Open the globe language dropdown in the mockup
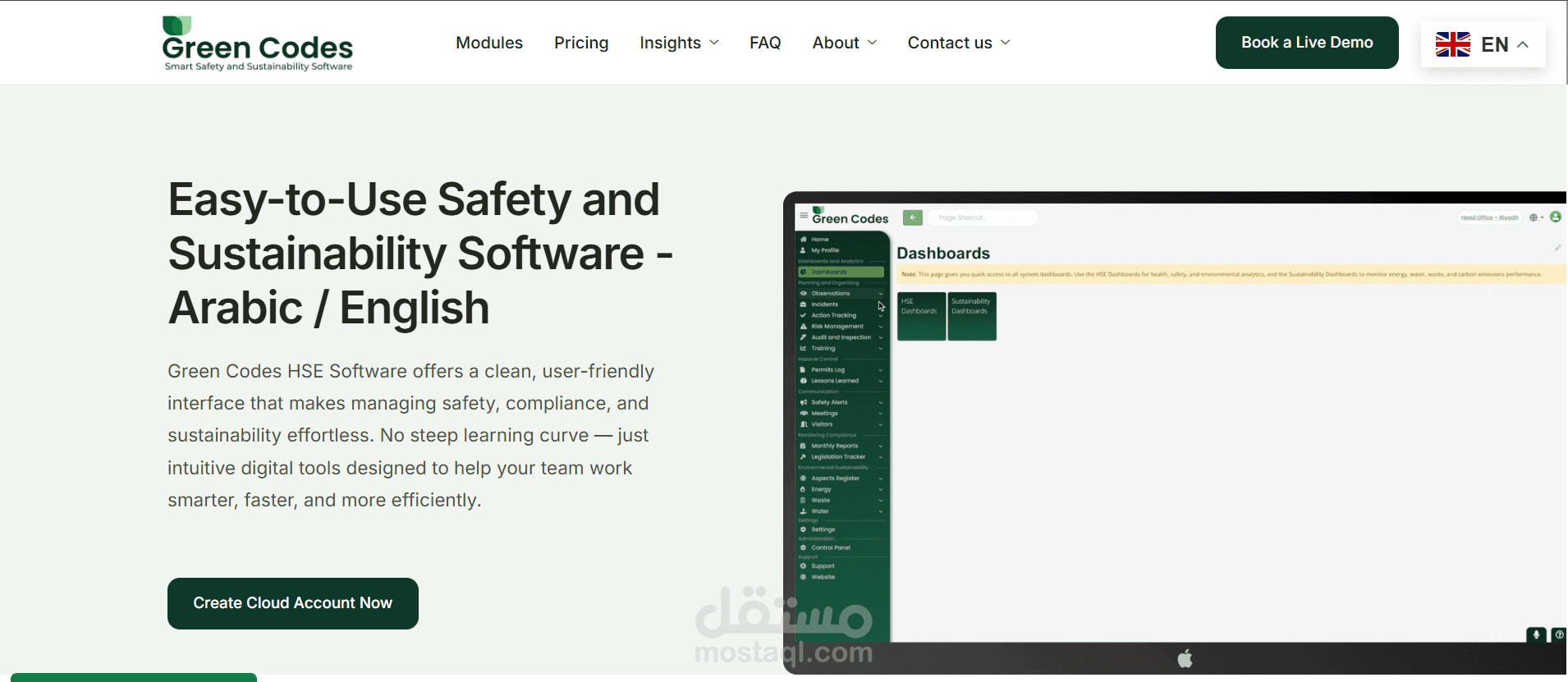1568x682 pixels. click(x=1537, y=217)
